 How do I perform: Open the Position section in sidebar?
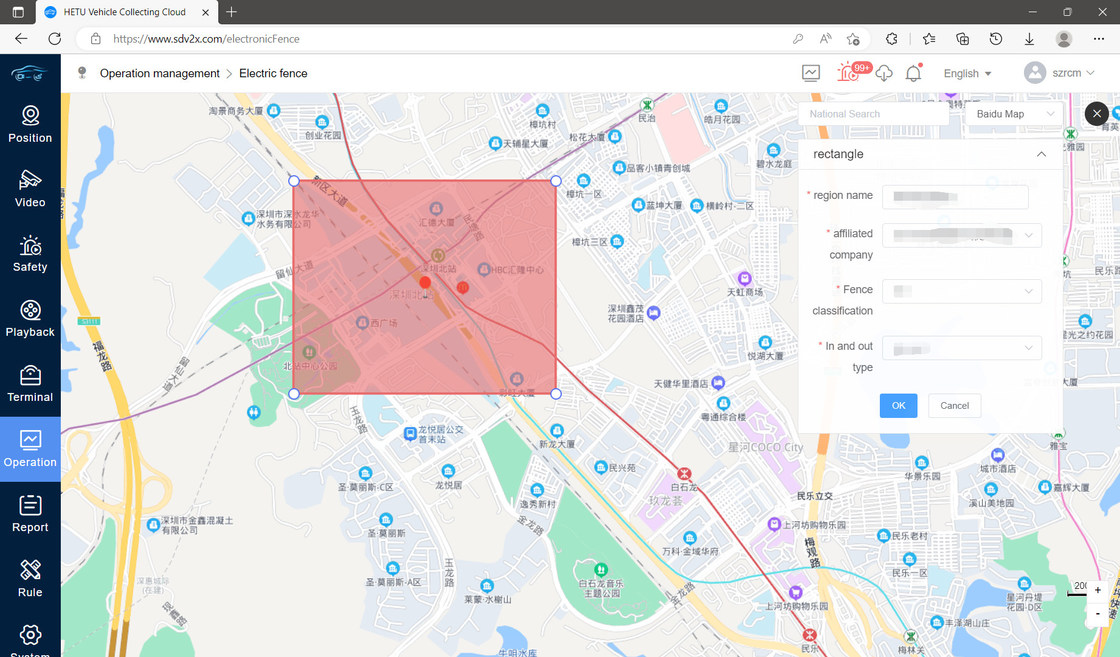[x=30, y=125]
